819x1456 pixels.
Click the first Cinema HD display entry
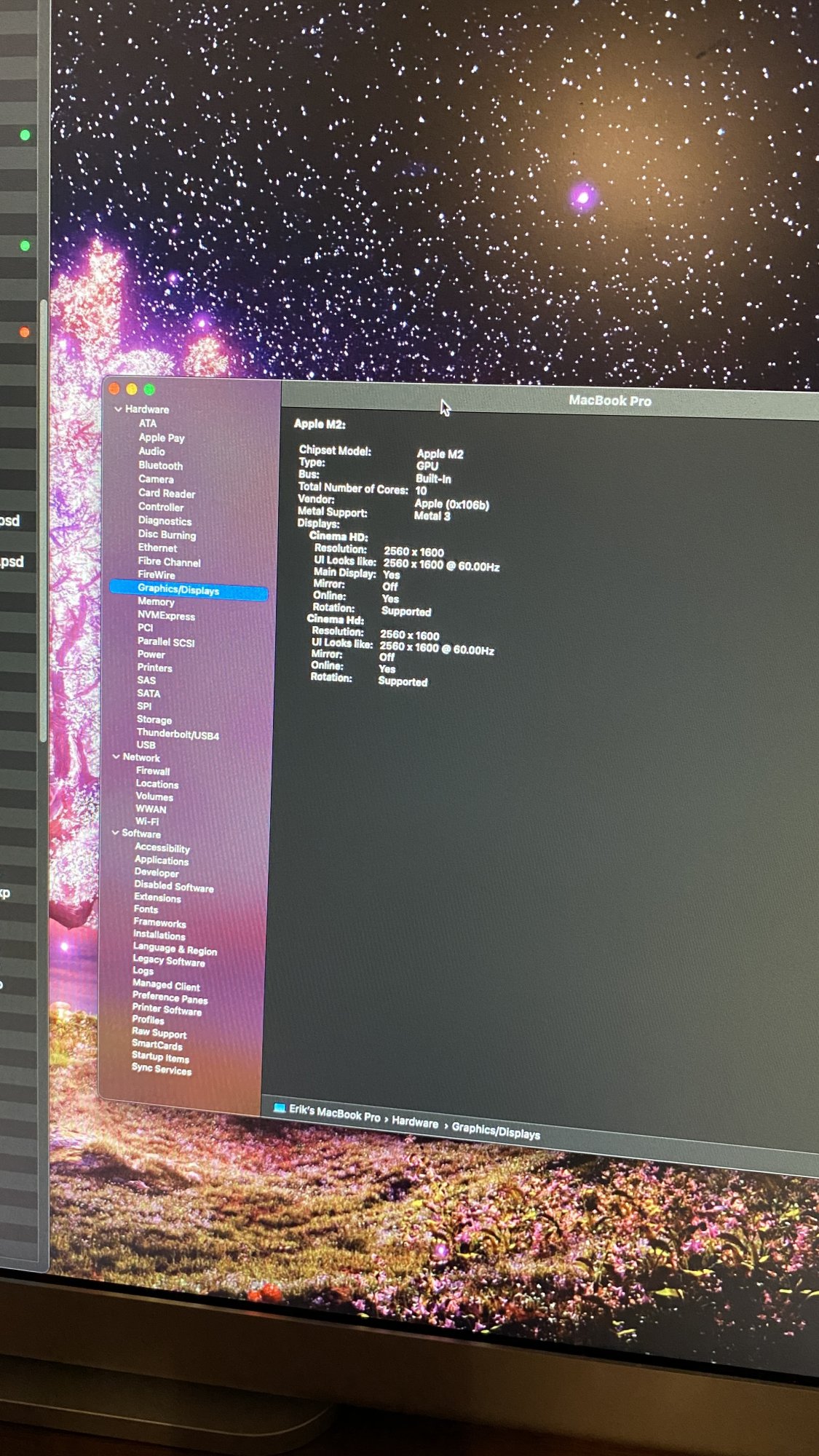339,537
